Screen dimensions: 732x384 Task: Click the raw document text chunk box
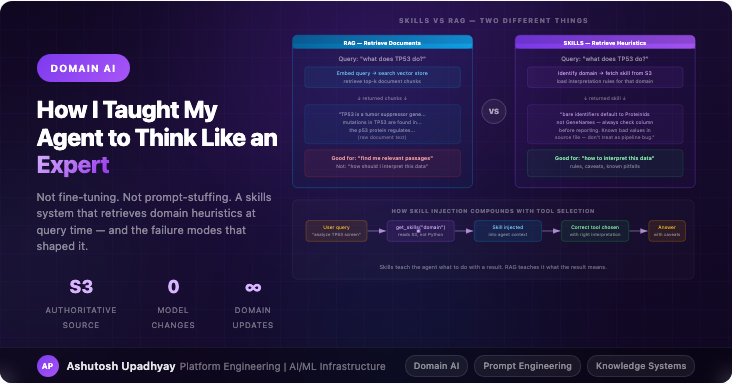tap(382, 125)
